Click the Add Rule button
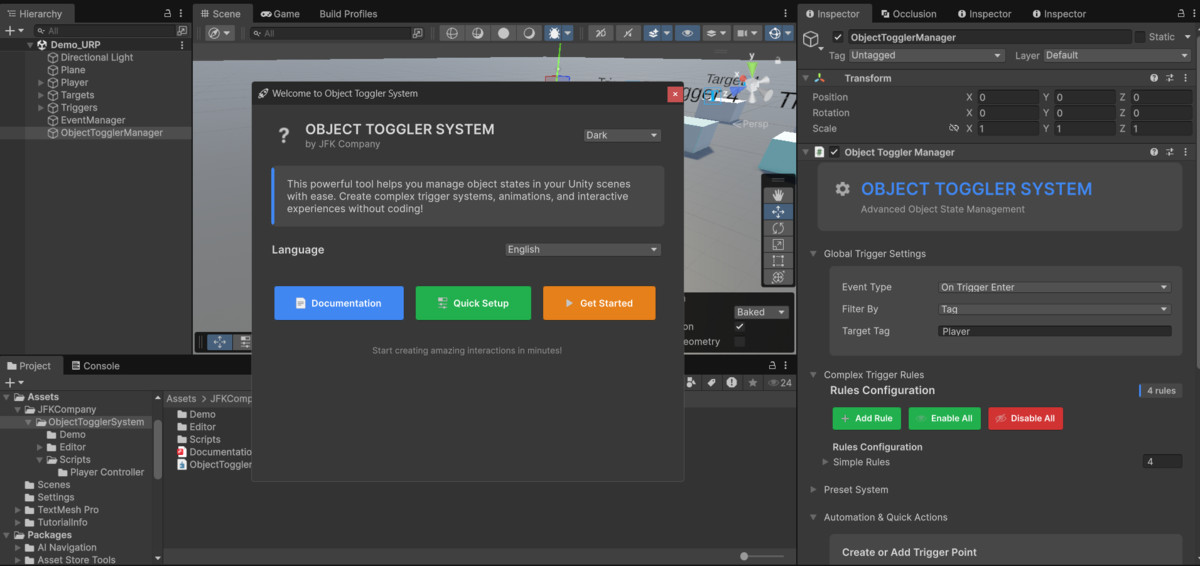The image size is (1200, 566). pos(867,418)
